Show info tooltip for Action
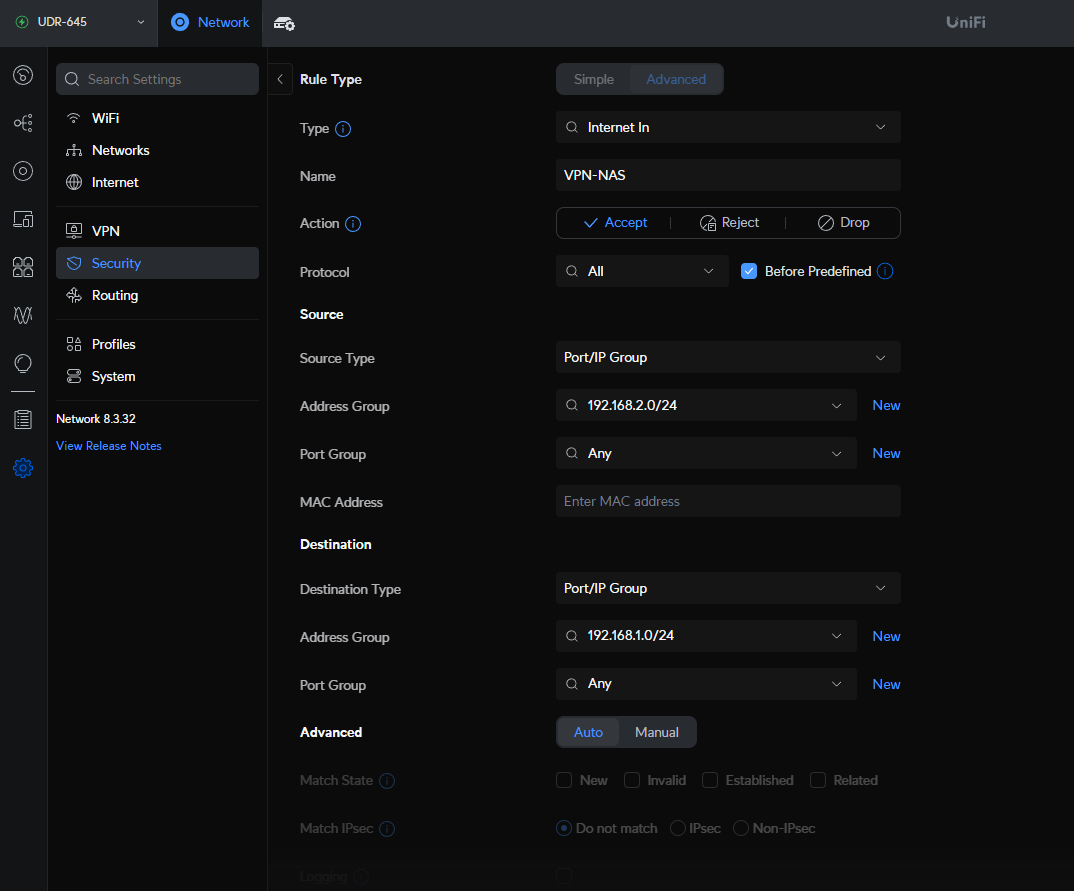Screen dimensions: 1074x891 pos(353,224)
